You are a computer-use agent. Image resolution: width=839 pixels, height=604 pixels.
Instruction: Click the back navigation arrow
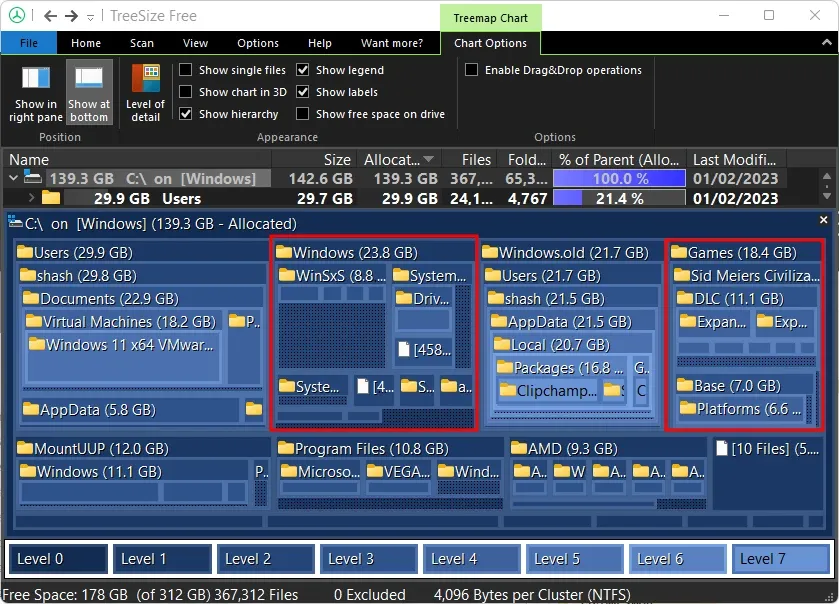pos(50,15)
